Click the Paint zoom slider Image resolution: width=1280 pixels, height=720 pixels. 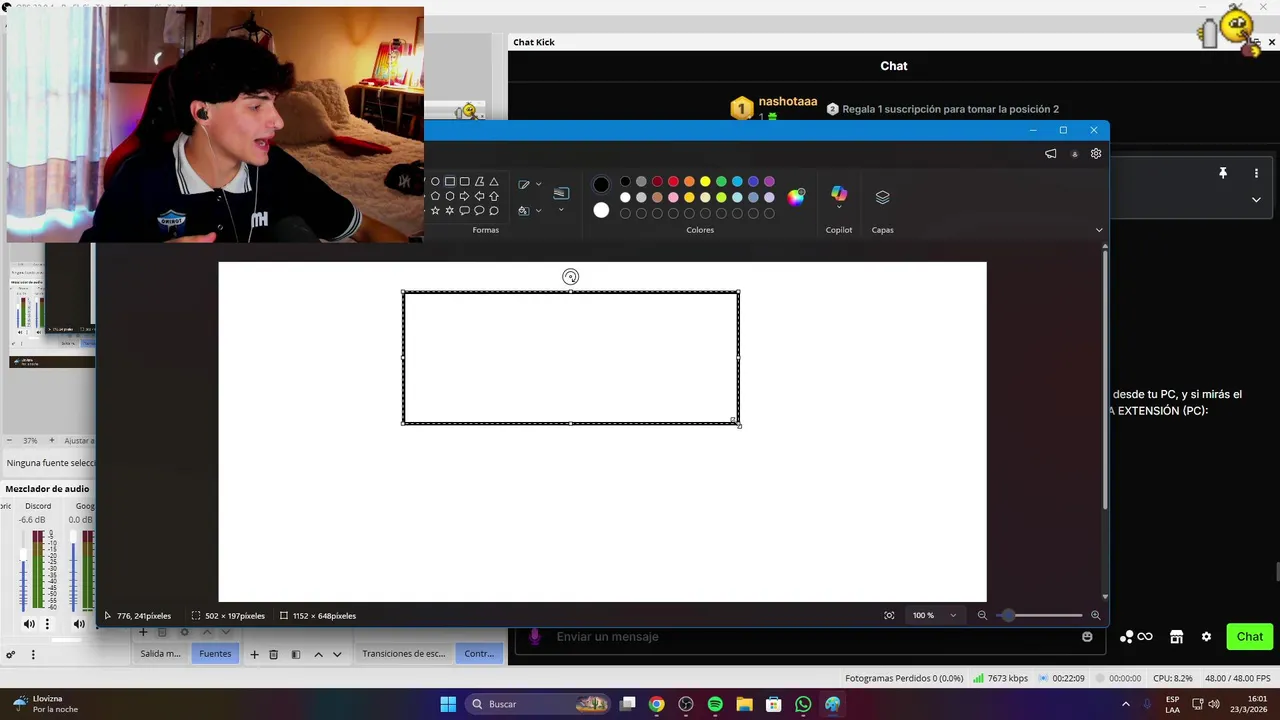pos(1039,615)
